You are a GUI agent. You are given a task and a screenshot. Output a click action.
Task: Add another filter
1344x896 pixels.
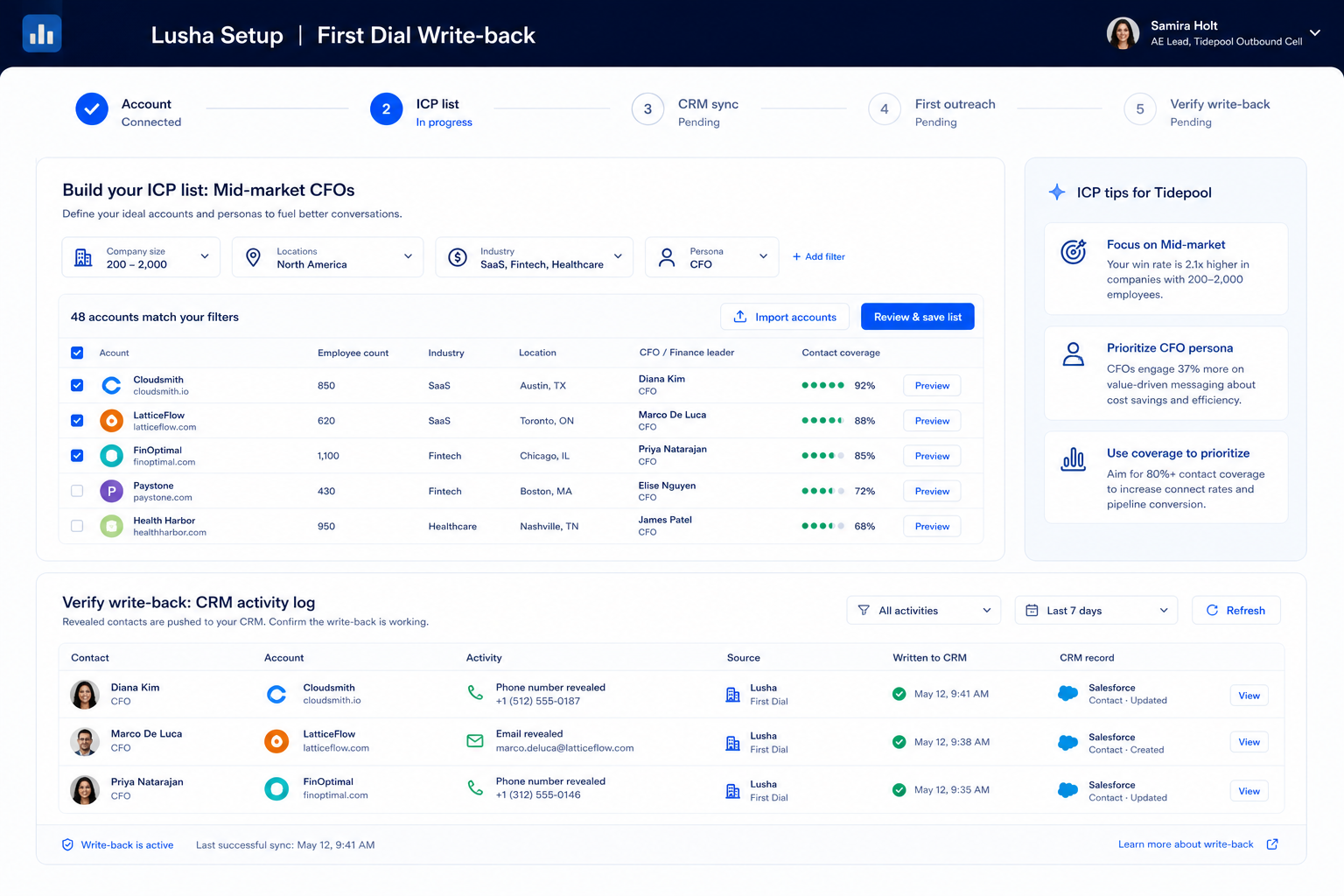point(818,257)
